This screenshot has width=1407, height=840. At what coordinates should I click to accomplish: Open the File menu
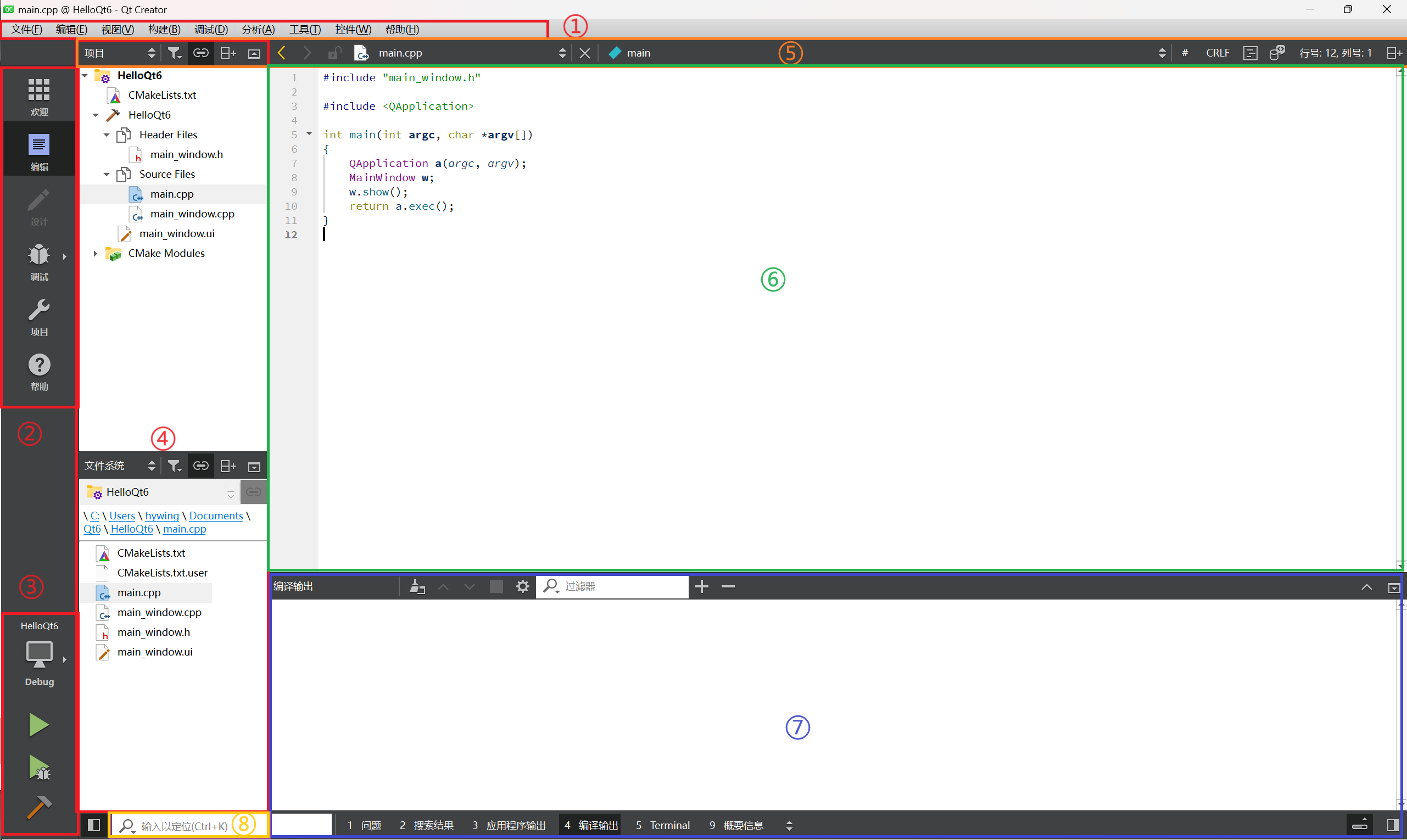[x=26, y=30]
